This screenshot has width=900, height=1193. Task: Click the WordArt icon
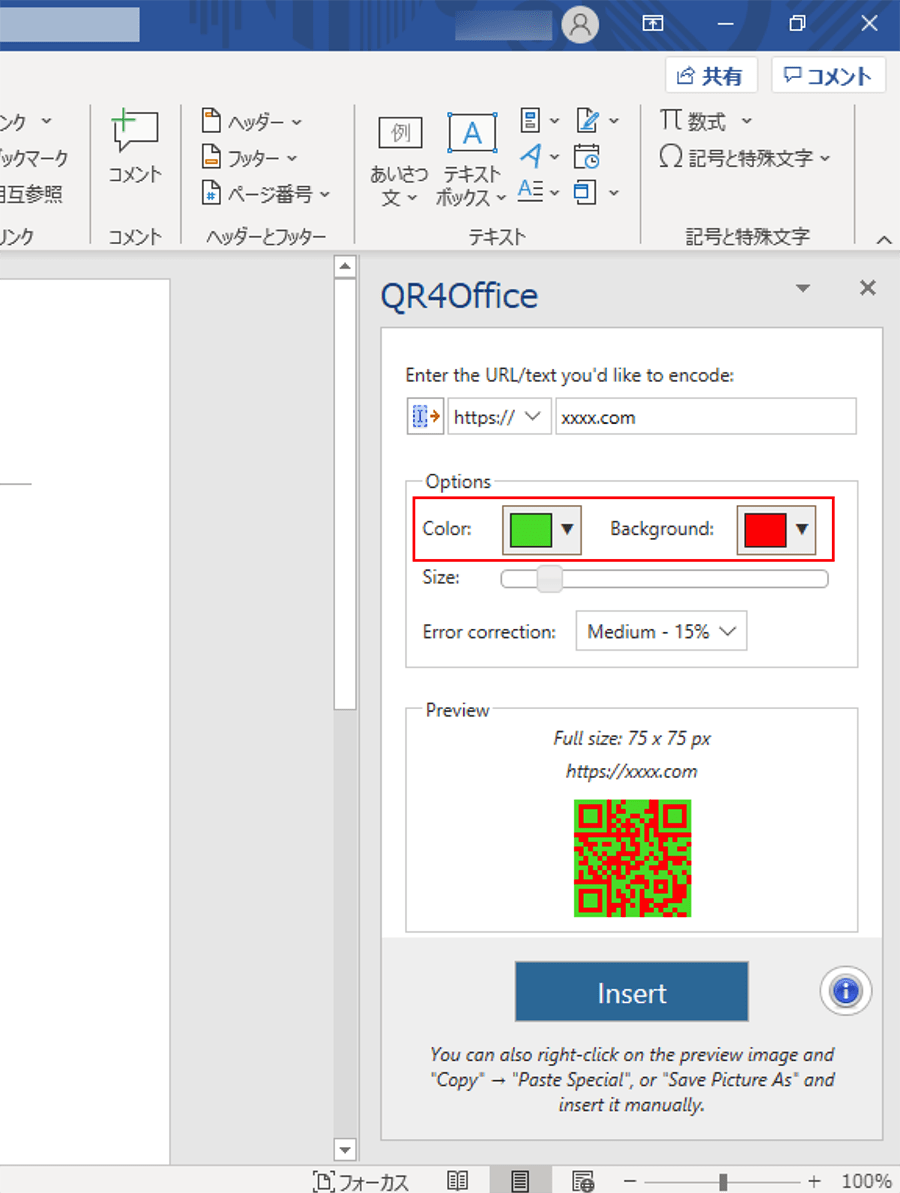[539, 156]
